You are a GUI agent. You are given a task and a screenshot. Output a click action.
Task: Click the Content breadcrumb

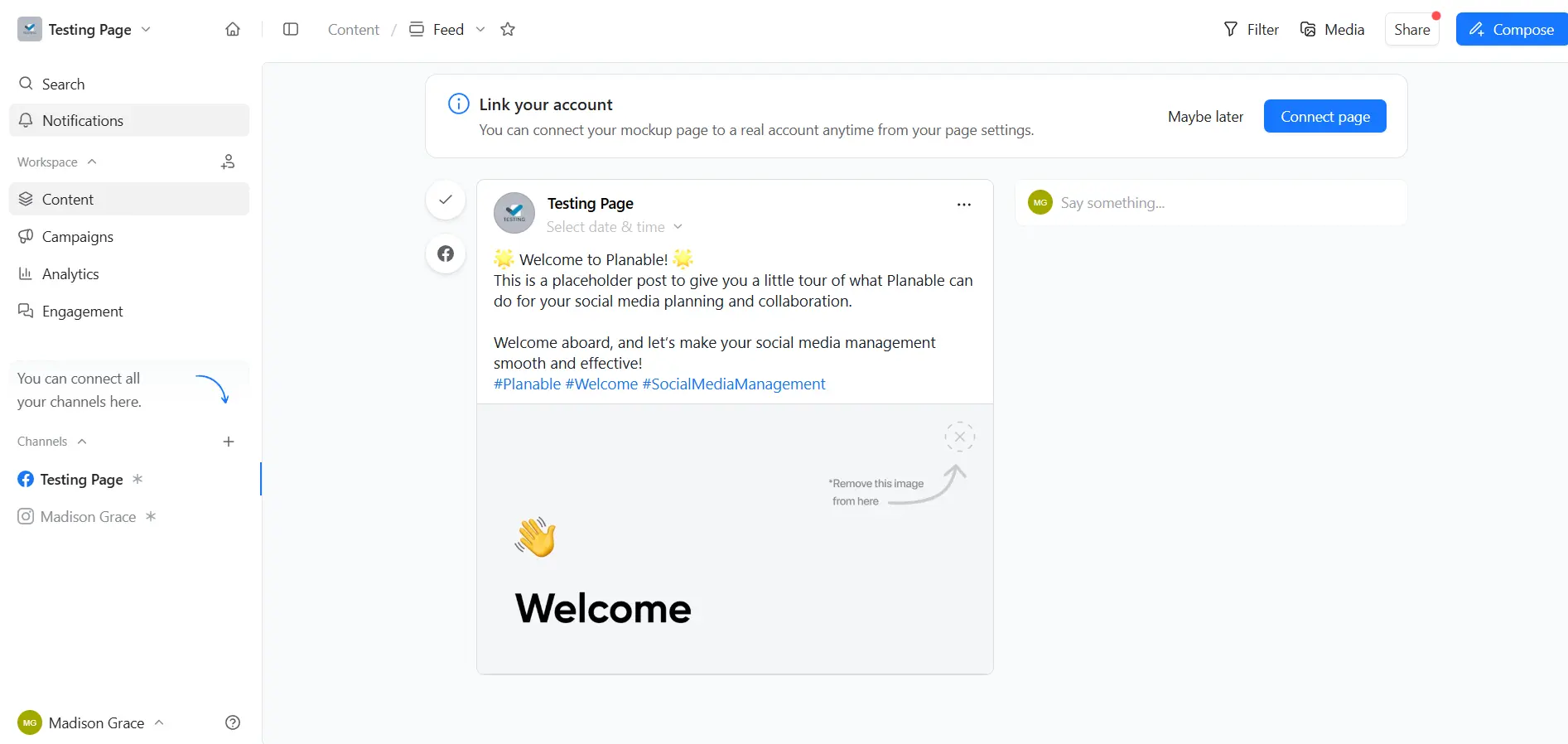[x=354, y=29]
